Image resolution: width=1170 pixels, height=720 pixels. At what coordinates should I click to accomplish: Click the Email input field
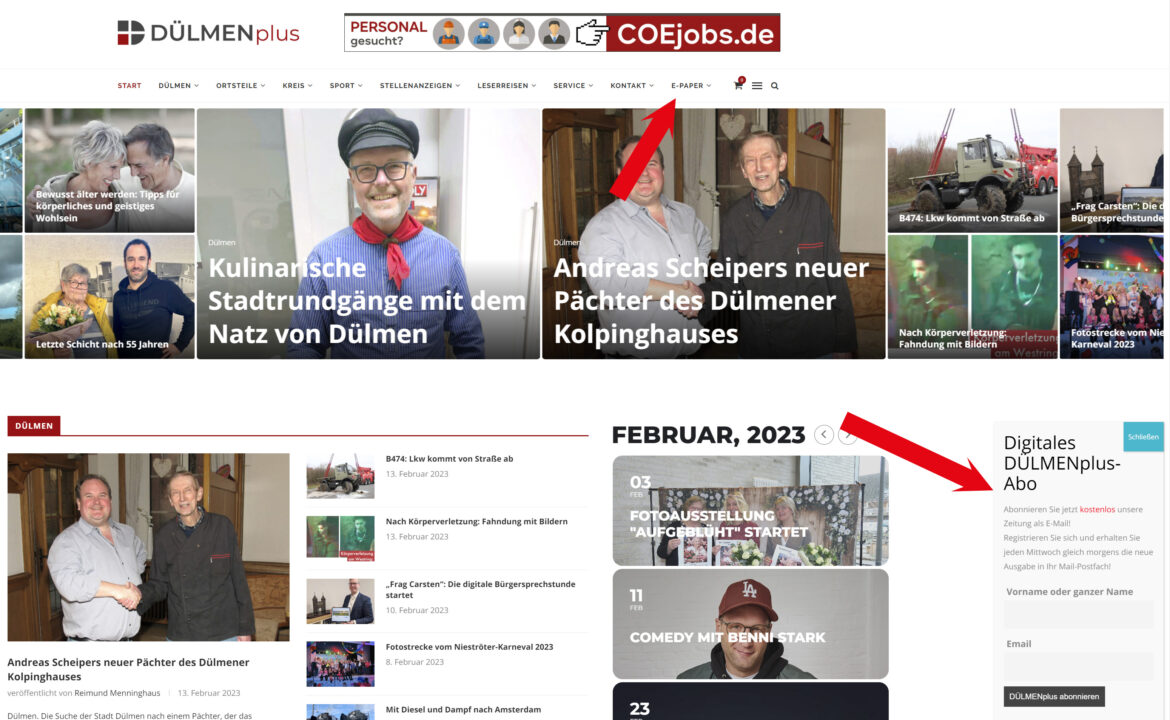click(1078, 666)
